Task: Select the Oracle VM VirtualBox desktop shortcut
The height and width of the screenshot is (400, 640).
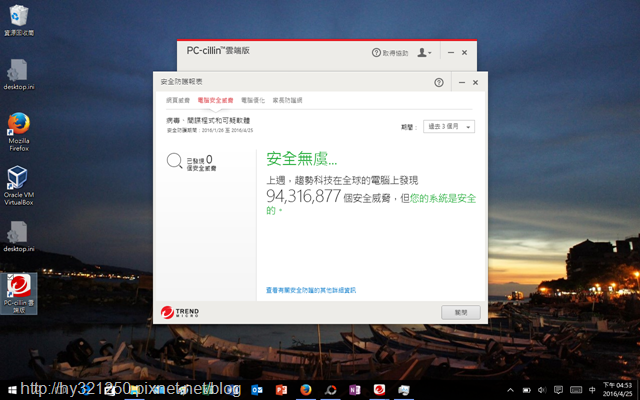Action: click(x=19, y=186)
